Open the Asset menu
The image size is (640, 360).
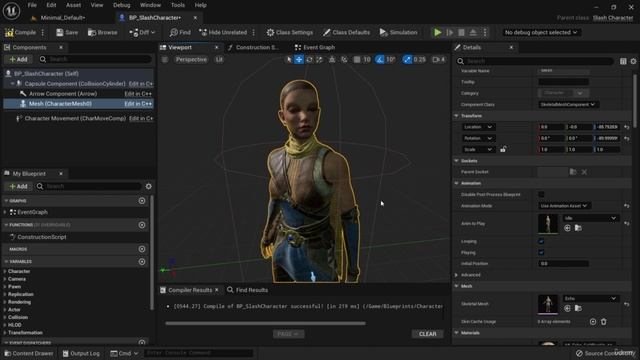pos(73,5)
